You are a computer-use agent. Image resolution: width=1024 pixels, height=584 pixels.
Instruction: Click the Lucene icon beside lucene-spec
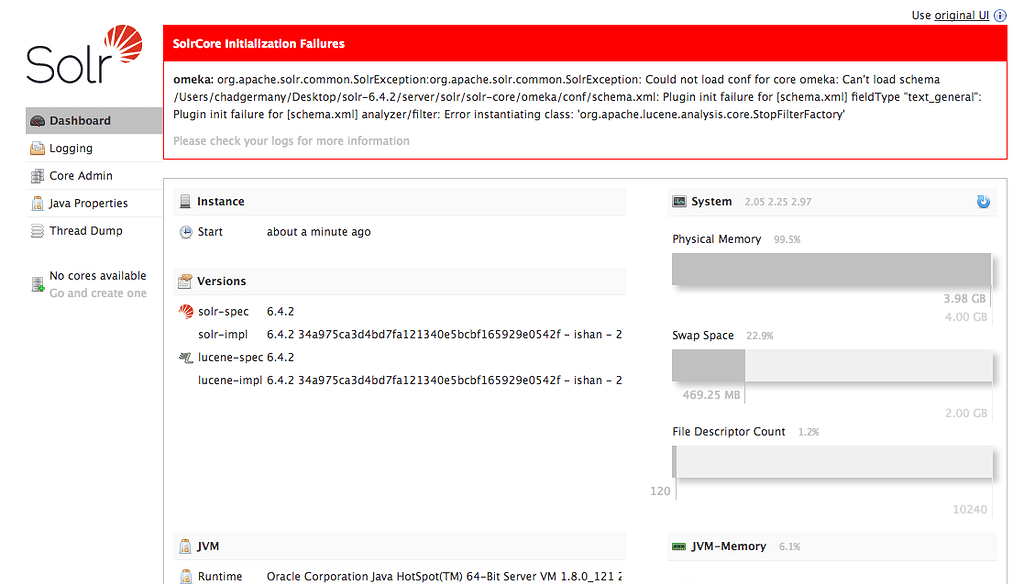coord(184,356)
